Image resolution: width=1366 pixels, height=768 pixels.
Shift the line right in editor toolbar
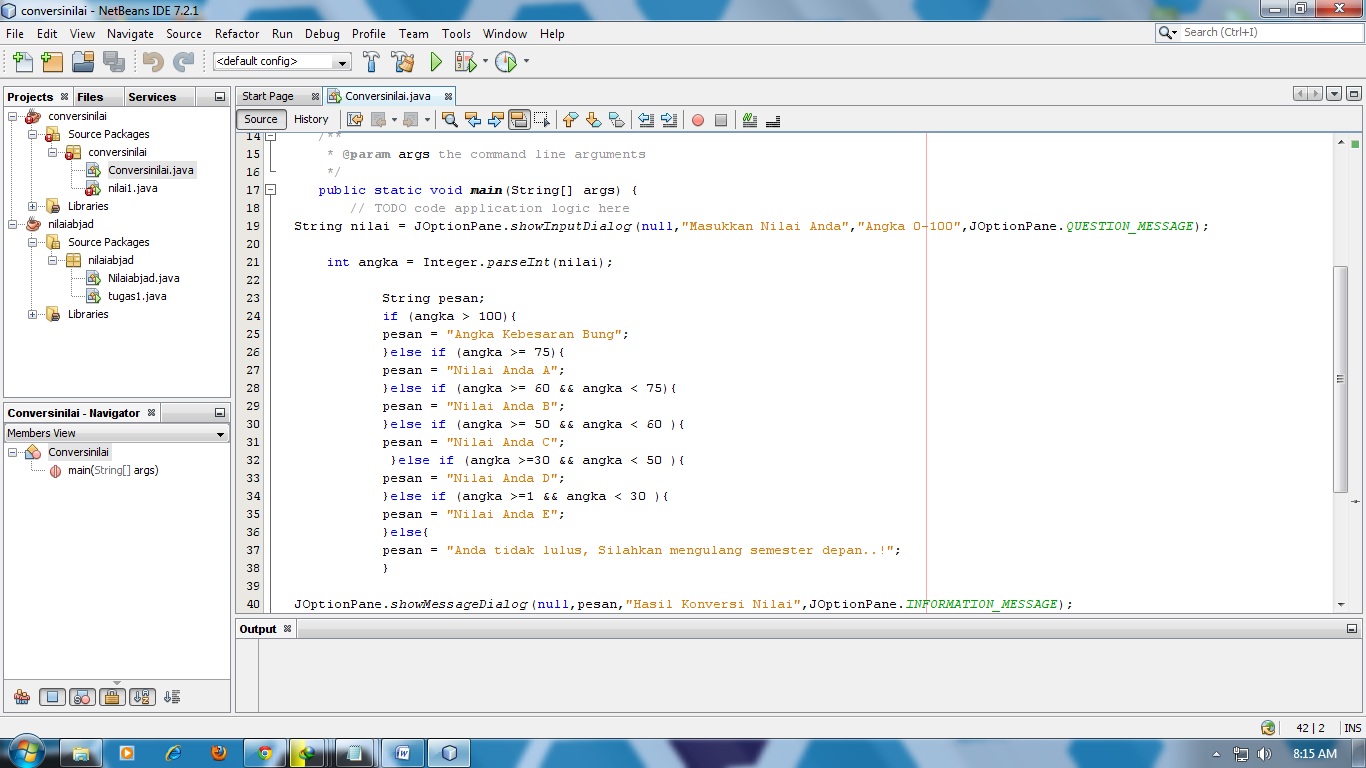click(x=669, y=120)
